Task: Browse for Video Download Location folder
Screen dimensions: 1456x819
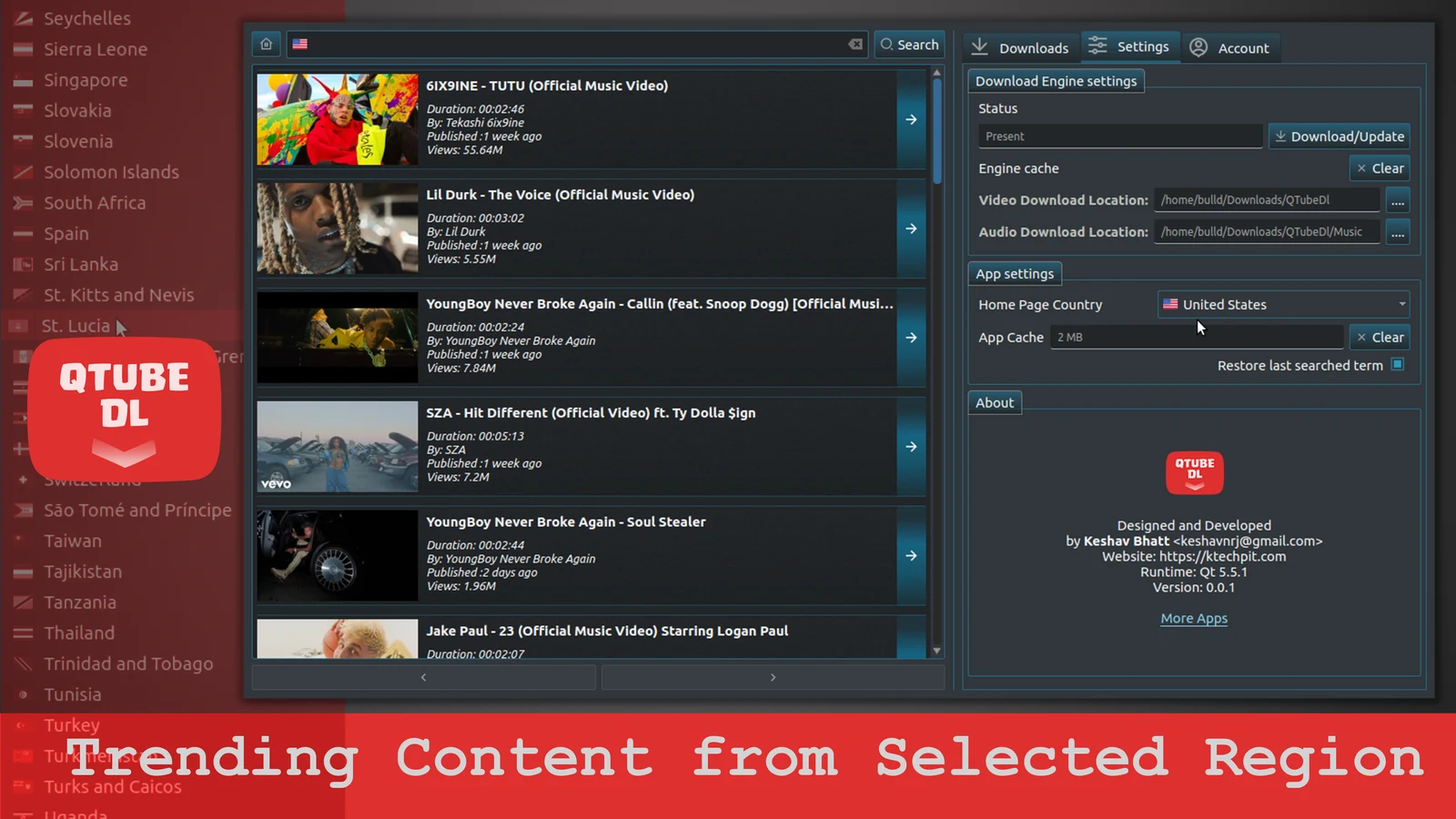Action: pos(1398,200)
